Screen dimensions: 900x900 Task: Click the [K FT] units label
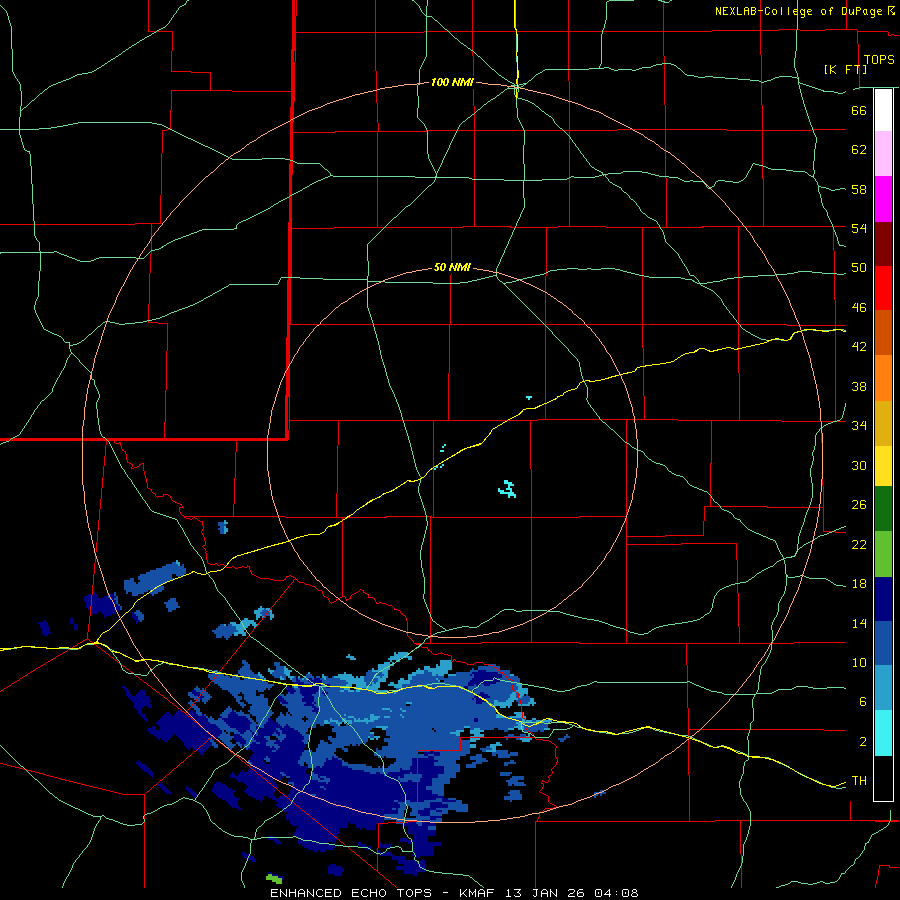pyautogui.click(x=845, y=69)
